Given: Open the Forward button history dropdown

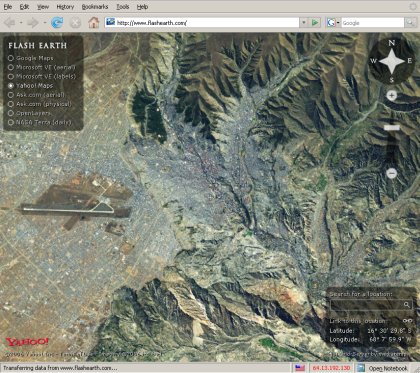Looking at the screenshot, I should pyautogui.click(x=44, y=23).
